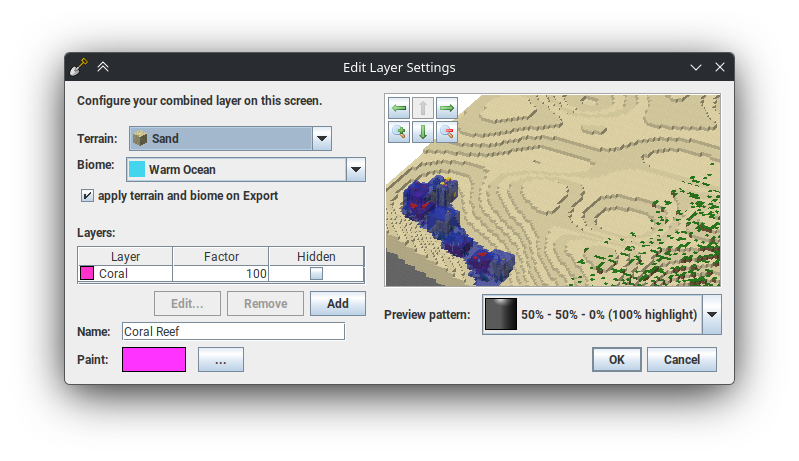Screen dimensions: 799x461
Task: Click the Edit... button
Action: (x=188, y=304)
